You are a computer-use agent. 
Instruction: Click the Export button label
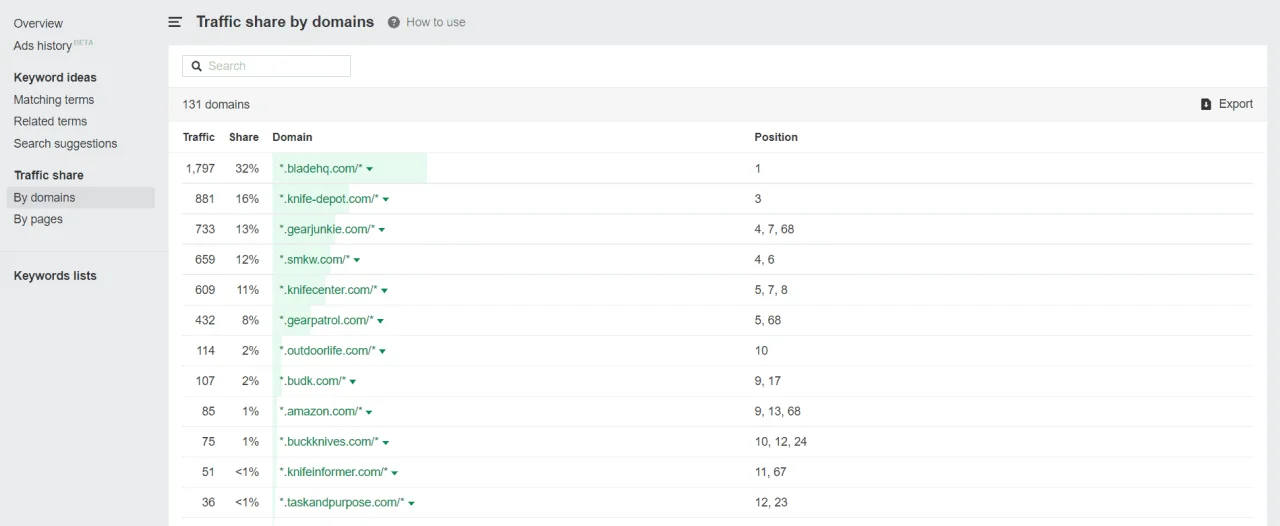coord(1235,104)
